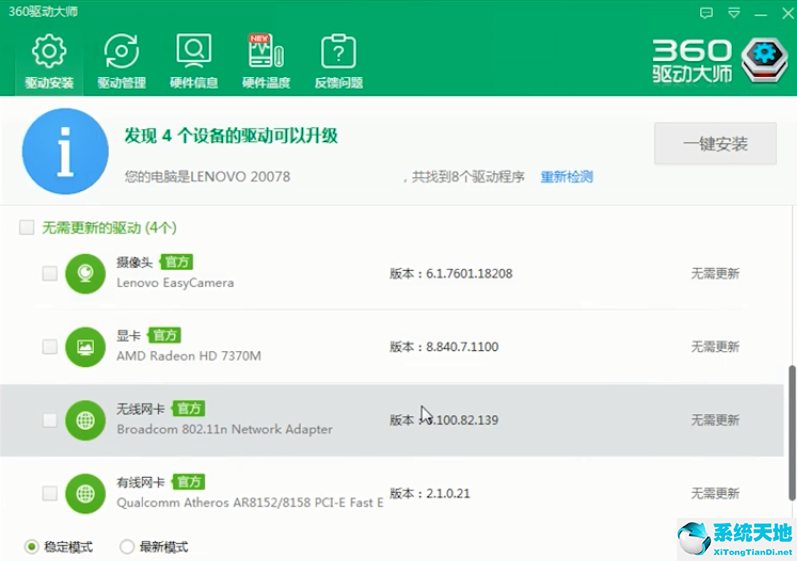Click the globe icon for Qualcomm Atheros adapter
This screenshot has width=797, height=561.
[85, 493]
